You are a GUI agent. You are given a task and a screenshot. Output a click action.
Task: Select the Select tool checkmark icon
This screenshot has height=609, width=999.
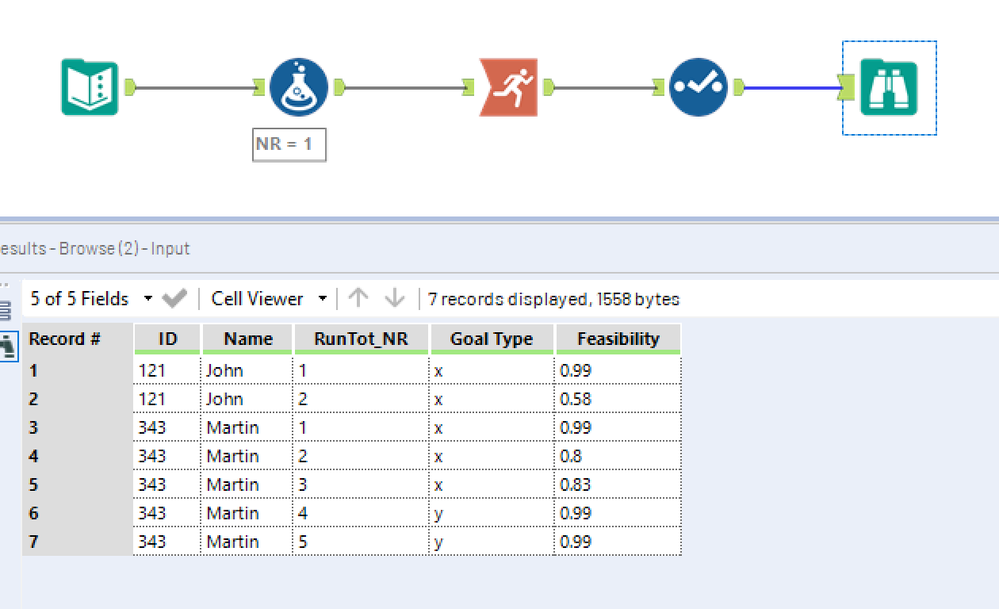pyautogui.click(x=698, y=87)
